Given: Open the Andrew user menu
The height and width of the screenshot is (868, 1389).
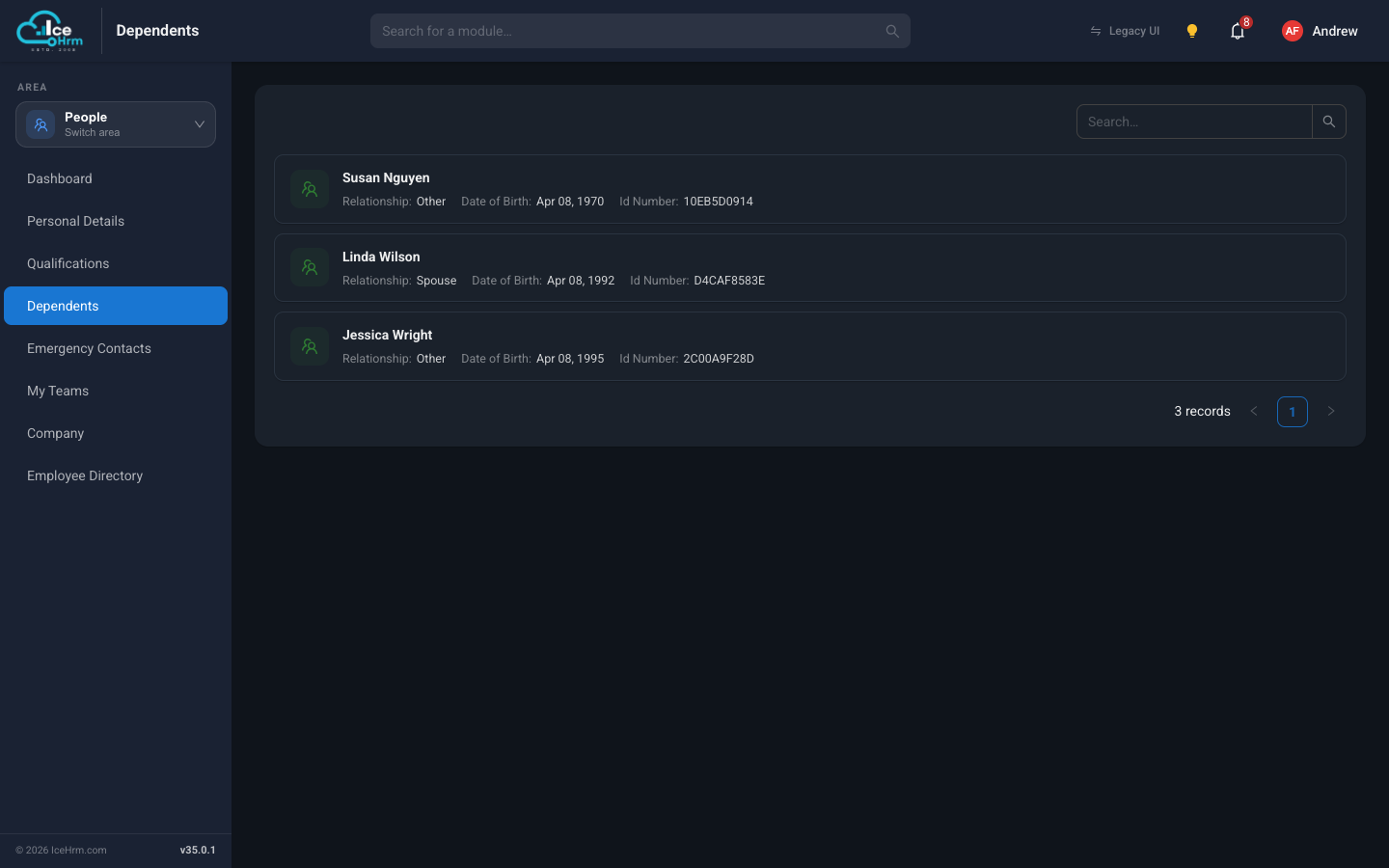Looking at the screenshot, I should [x=1335, y=31].
